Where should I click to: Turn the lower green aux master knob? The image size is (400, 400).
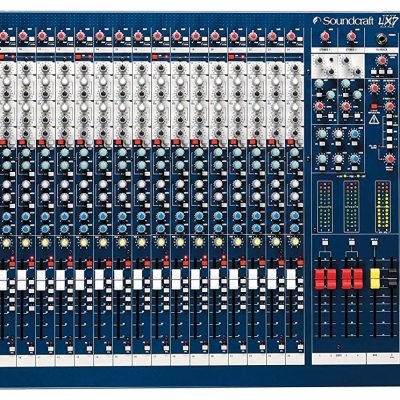[322, 159]
